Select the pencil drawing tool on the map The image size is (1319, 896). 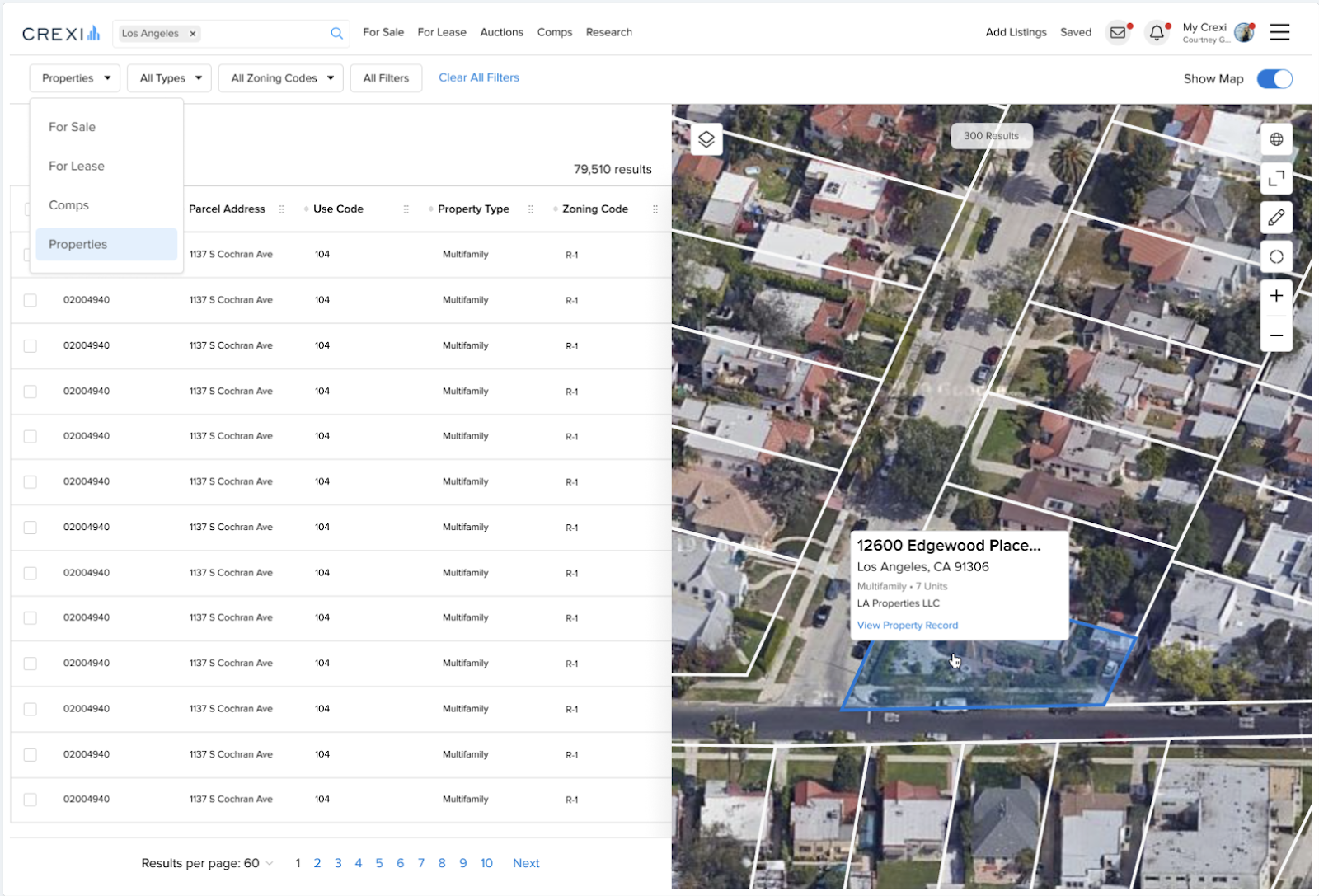(1276, 218)
